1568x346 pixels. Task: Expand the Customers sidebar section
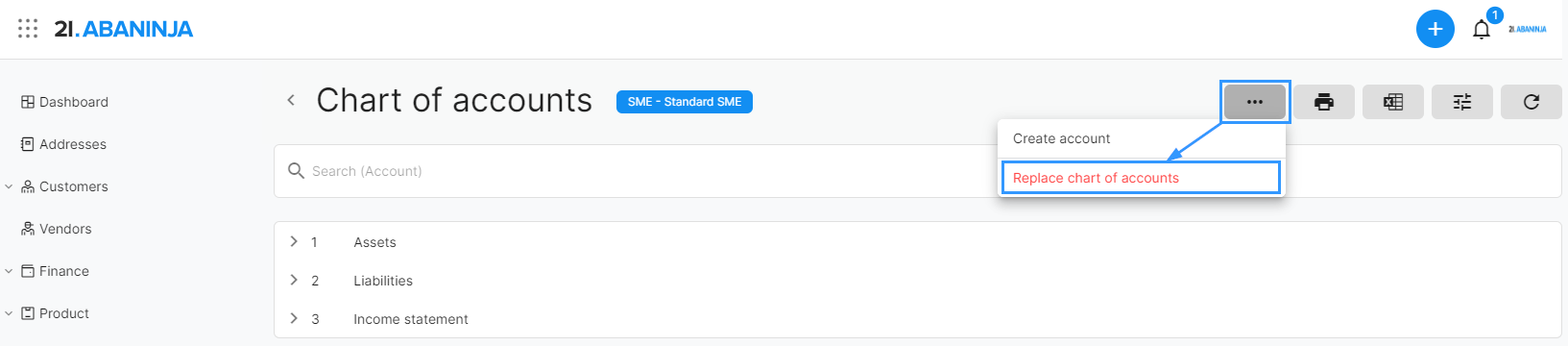click(x=9, y=186)
